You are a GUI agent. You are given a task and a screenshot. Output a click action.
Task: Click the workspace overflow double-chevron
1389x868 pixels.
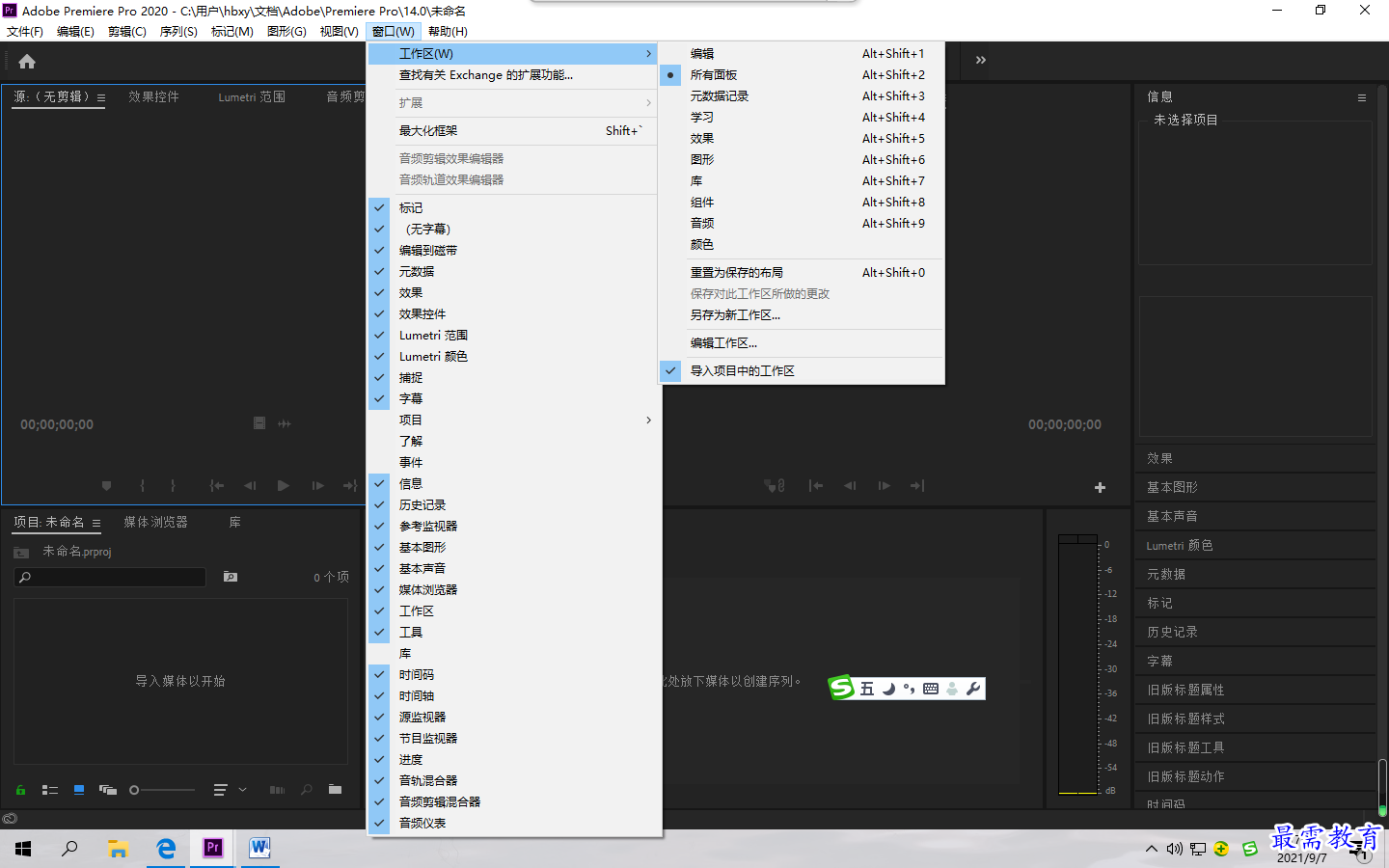point(981,60)
